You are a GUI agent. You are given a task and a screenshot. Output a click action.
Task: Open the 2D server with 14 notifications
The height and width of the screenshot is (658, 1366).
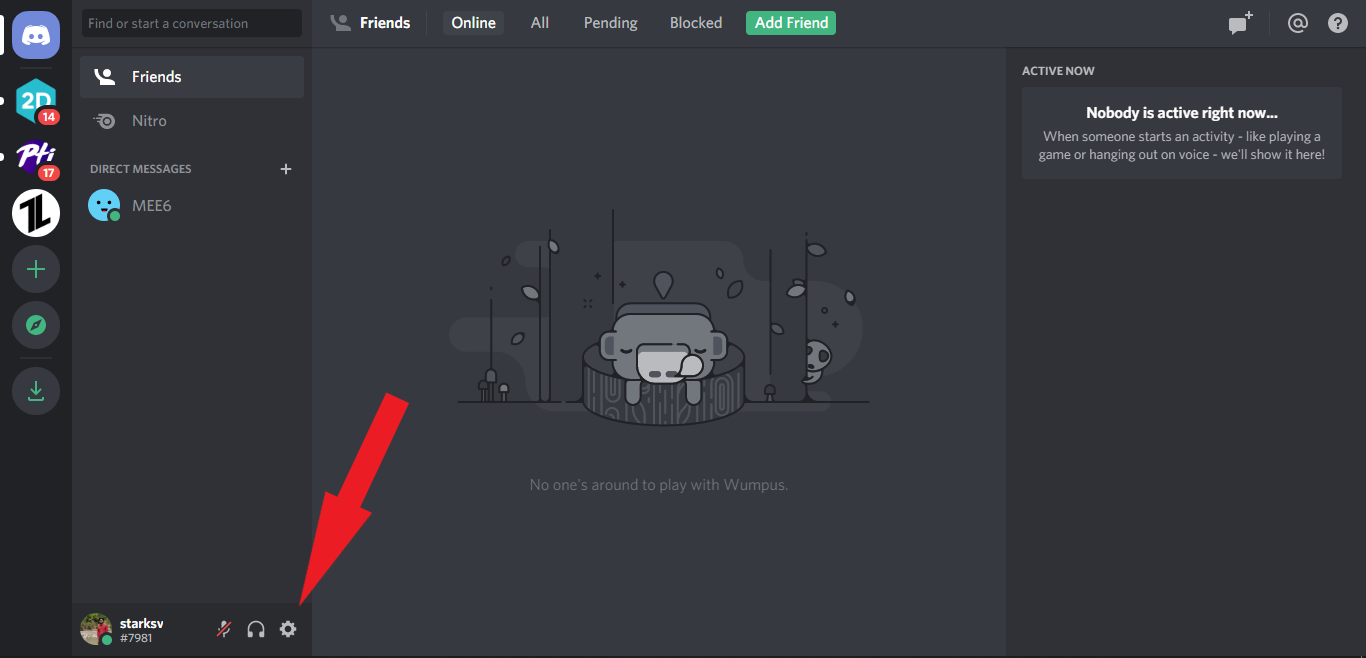(36, 101)
